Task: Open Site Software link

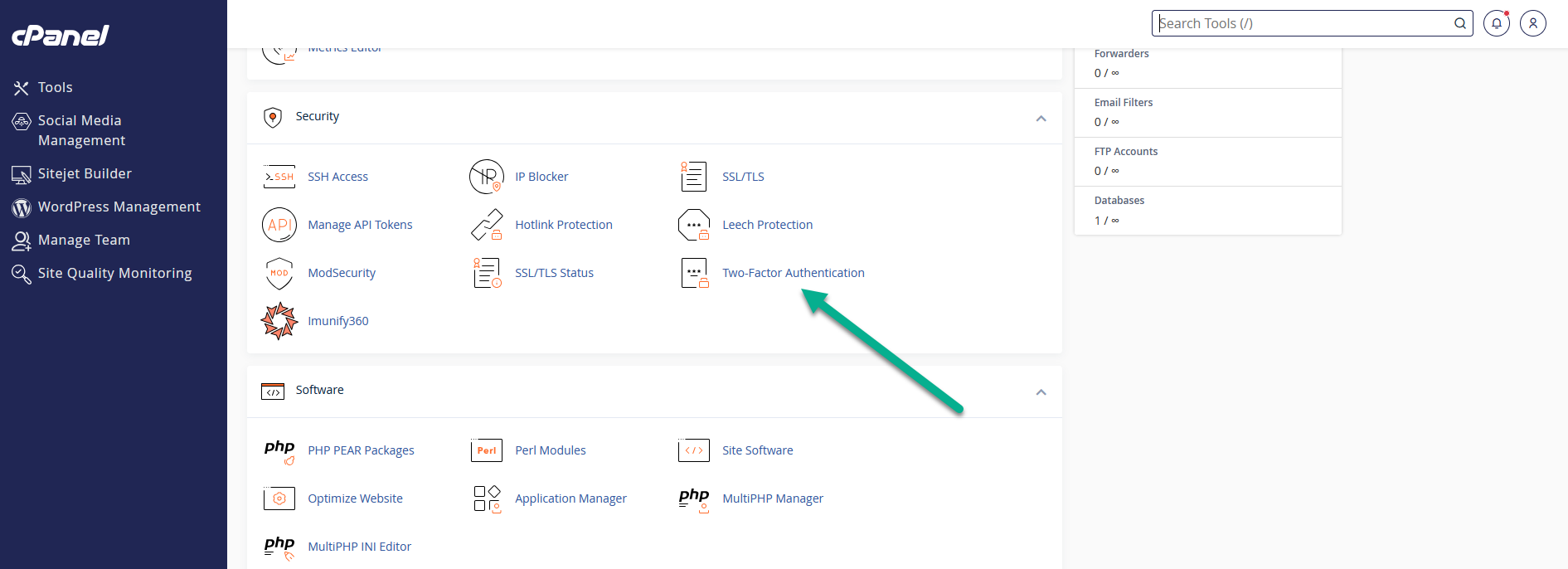Action: click(758, 450)
